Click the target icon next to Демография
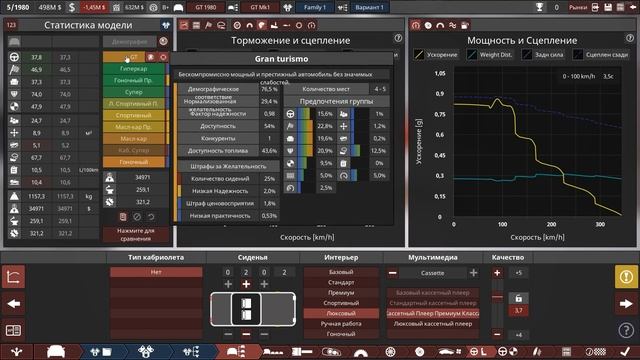 coord(163,41)
